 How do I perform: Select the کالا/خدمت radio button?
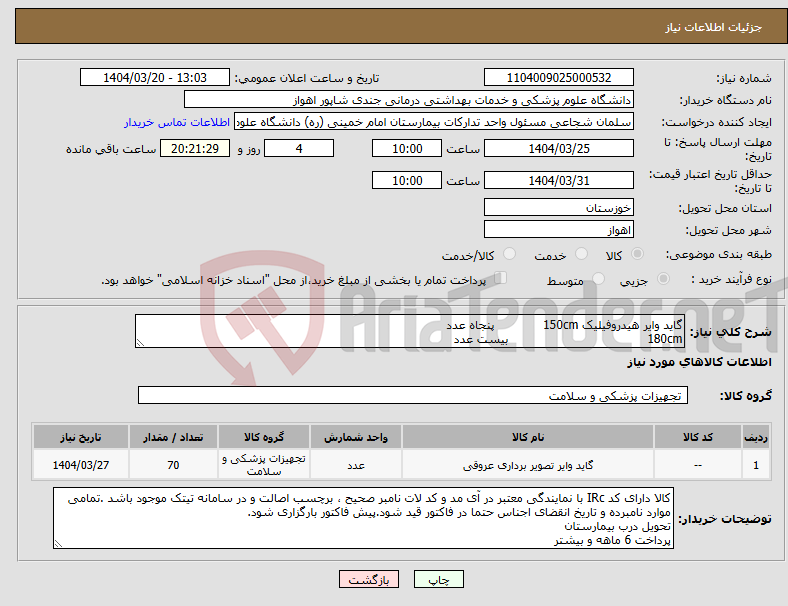tap(510, 254)
